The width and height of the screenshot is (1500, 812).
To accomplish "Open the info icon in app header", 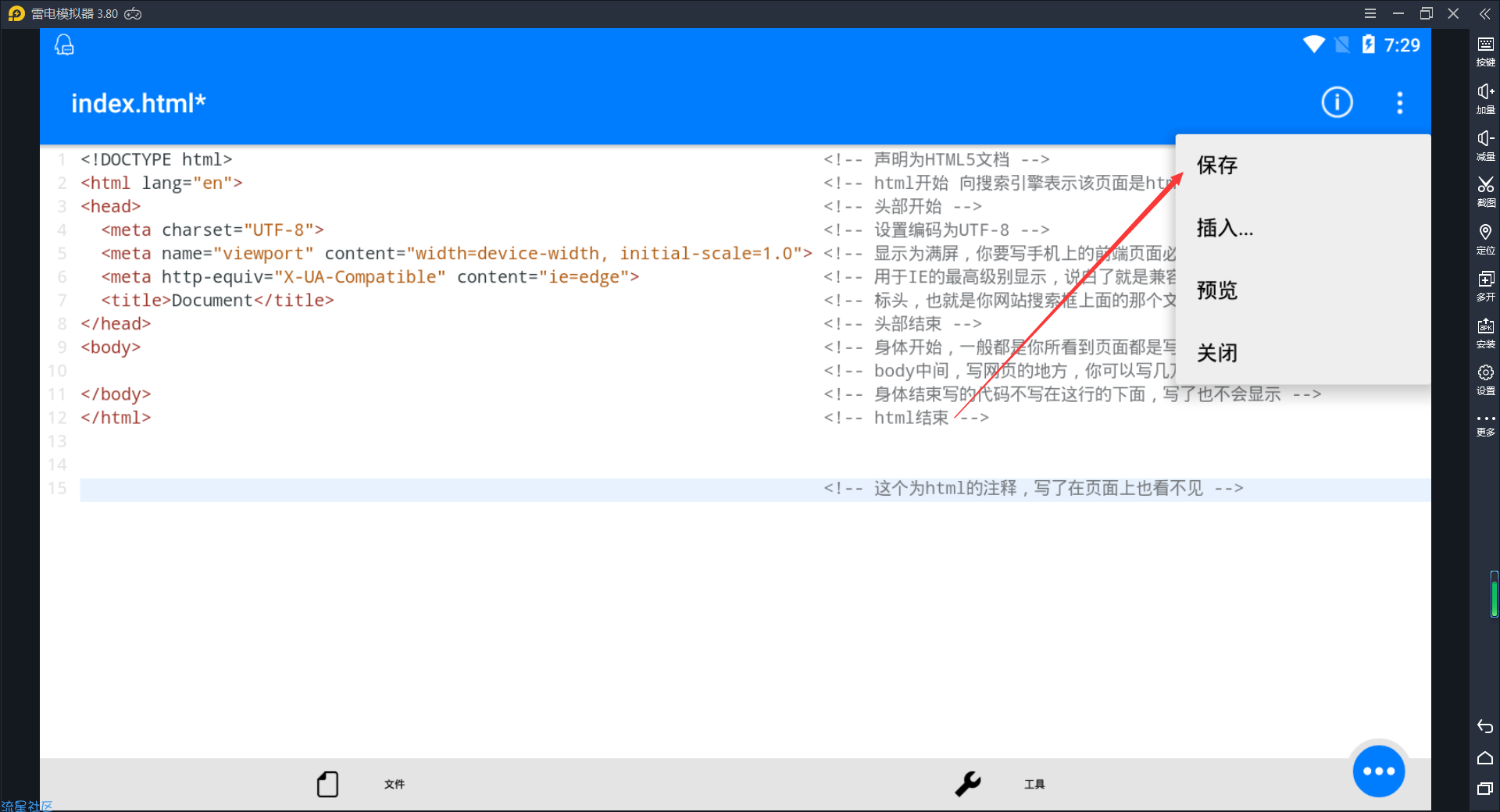I will (1337, 102).
